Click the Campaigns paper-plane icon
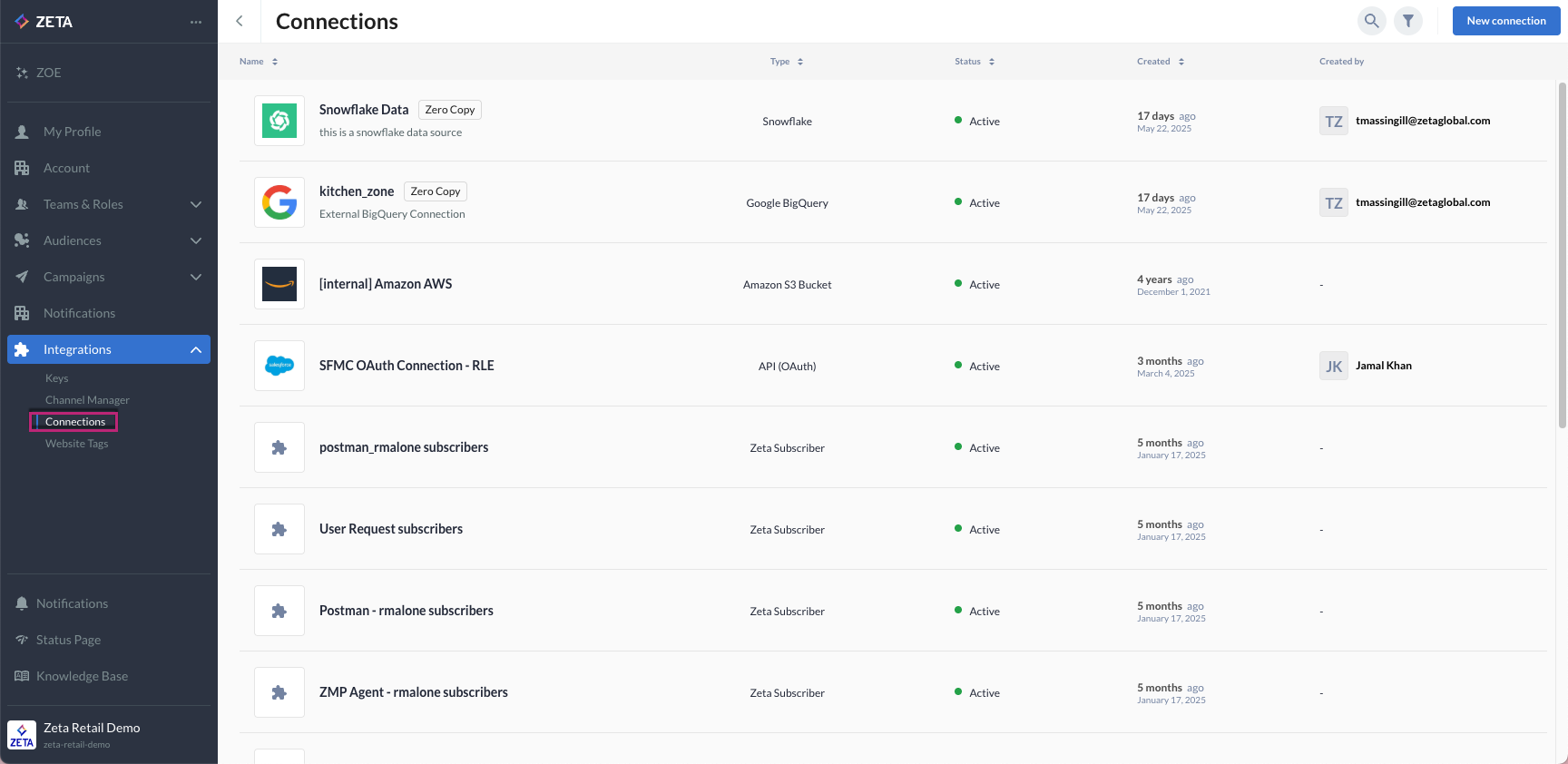 tap(22, 277)
